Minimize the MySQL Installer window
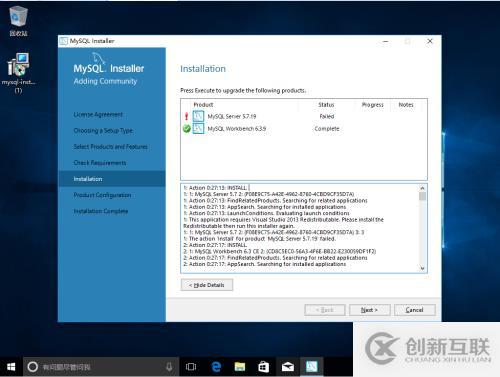This screenshot has width=500, height=377. [x=386, y=41]
